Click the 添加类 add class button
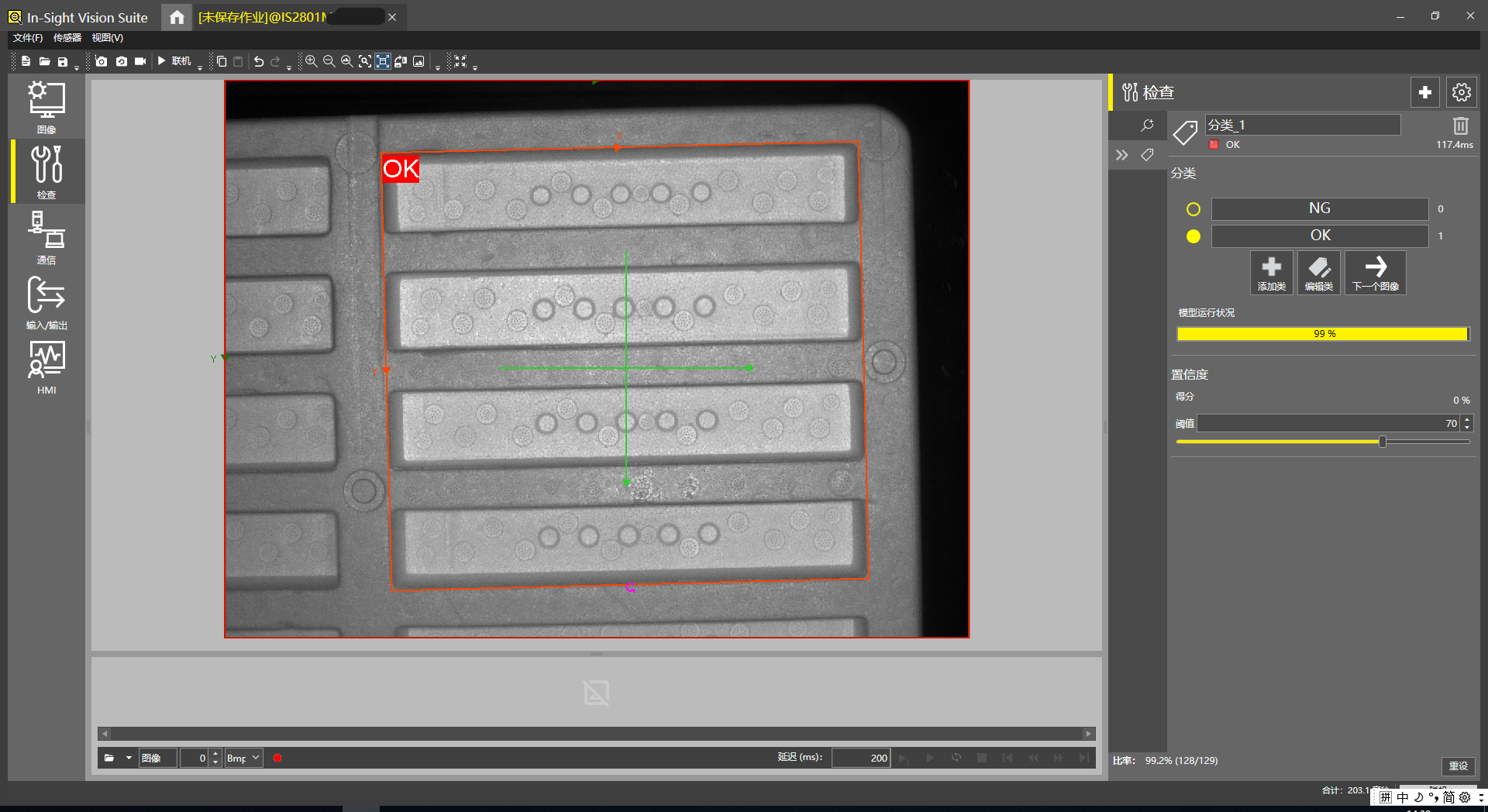The image size is (1488, 812). pyautogui.click(x=1271, y=273)
